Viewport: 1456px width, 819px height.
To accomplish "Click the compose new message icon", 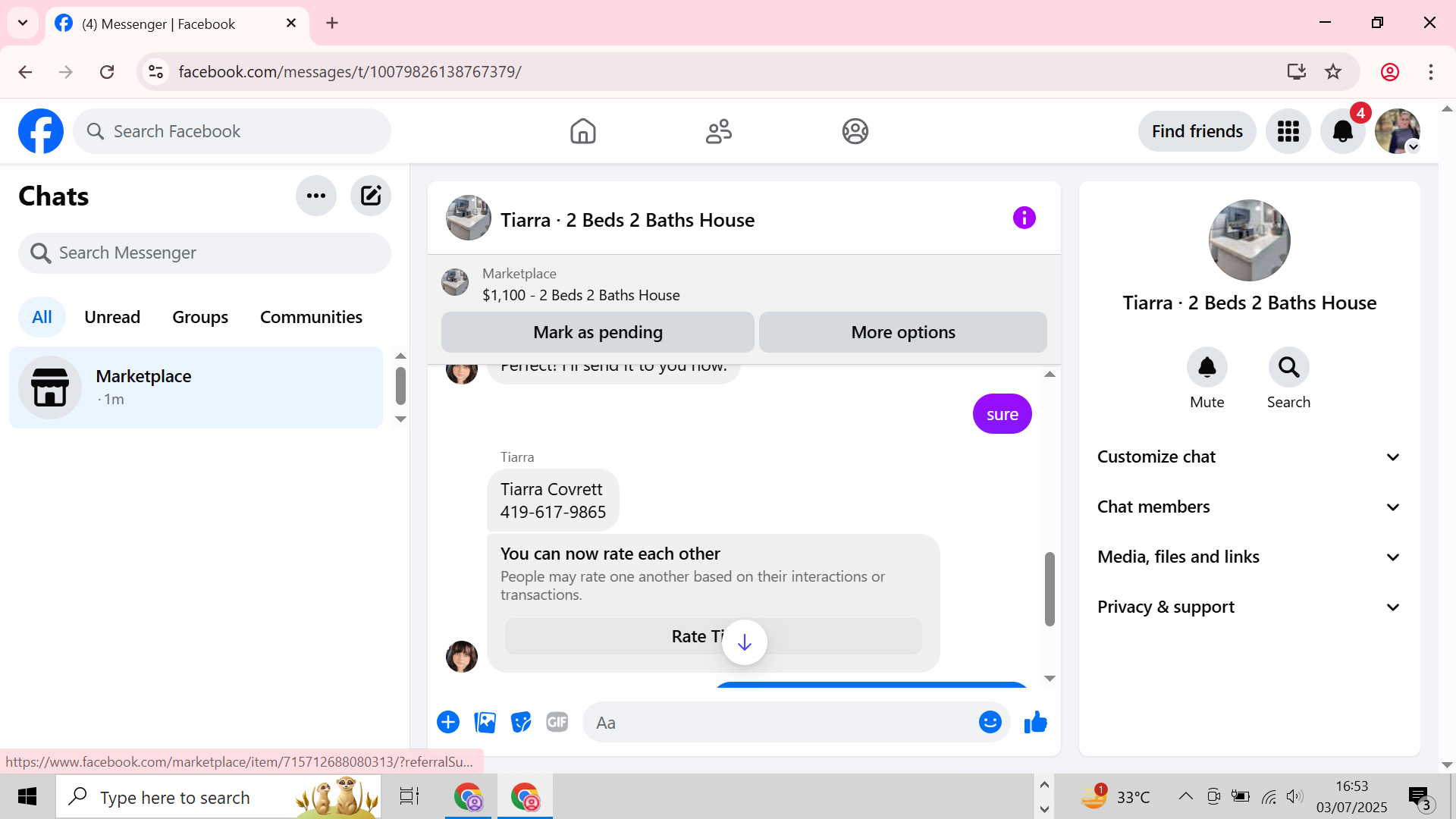I will click(370, 196).
